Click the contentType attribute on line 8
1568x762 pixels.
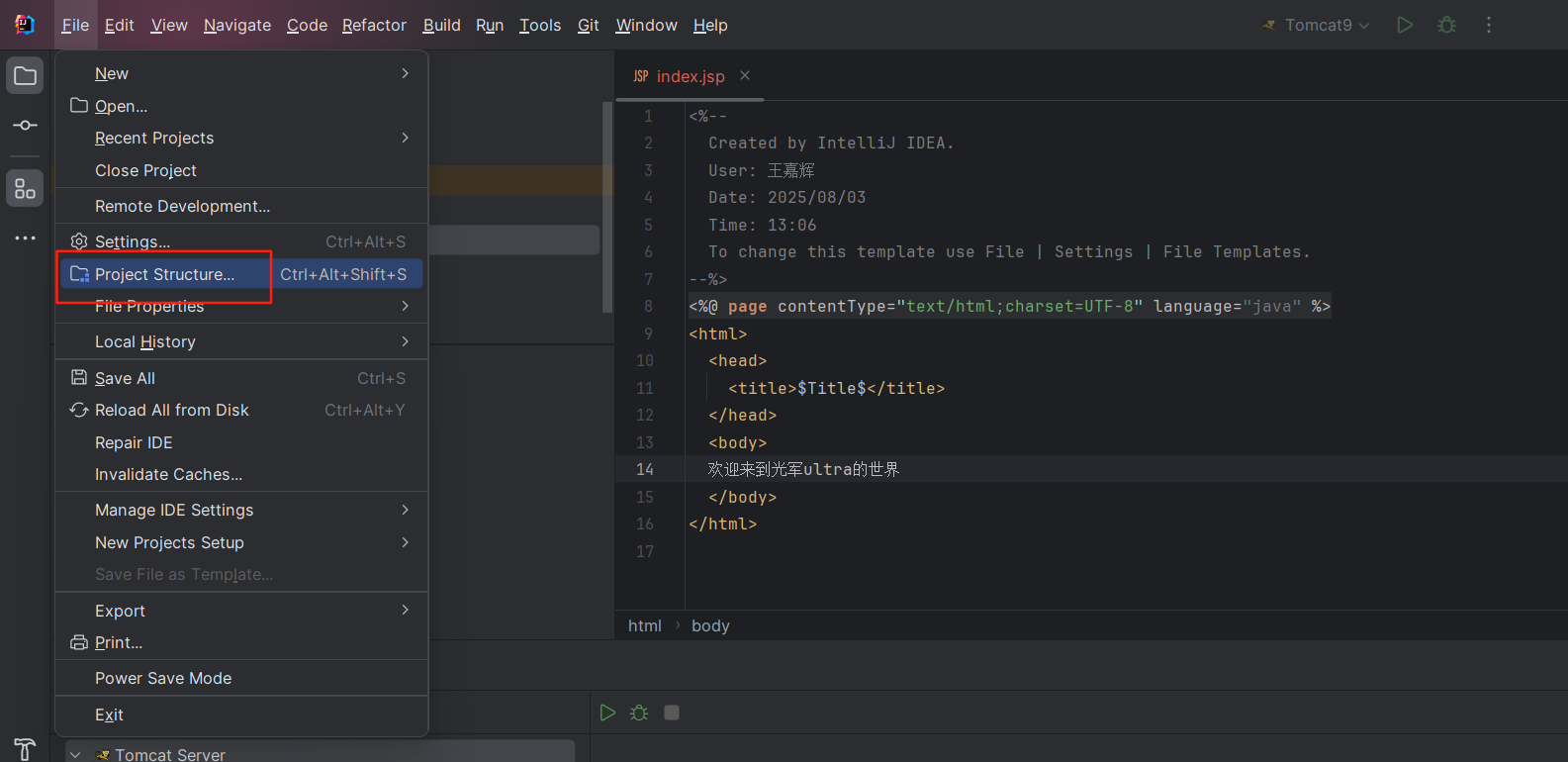pyautogui.click(x=832, y=306)
